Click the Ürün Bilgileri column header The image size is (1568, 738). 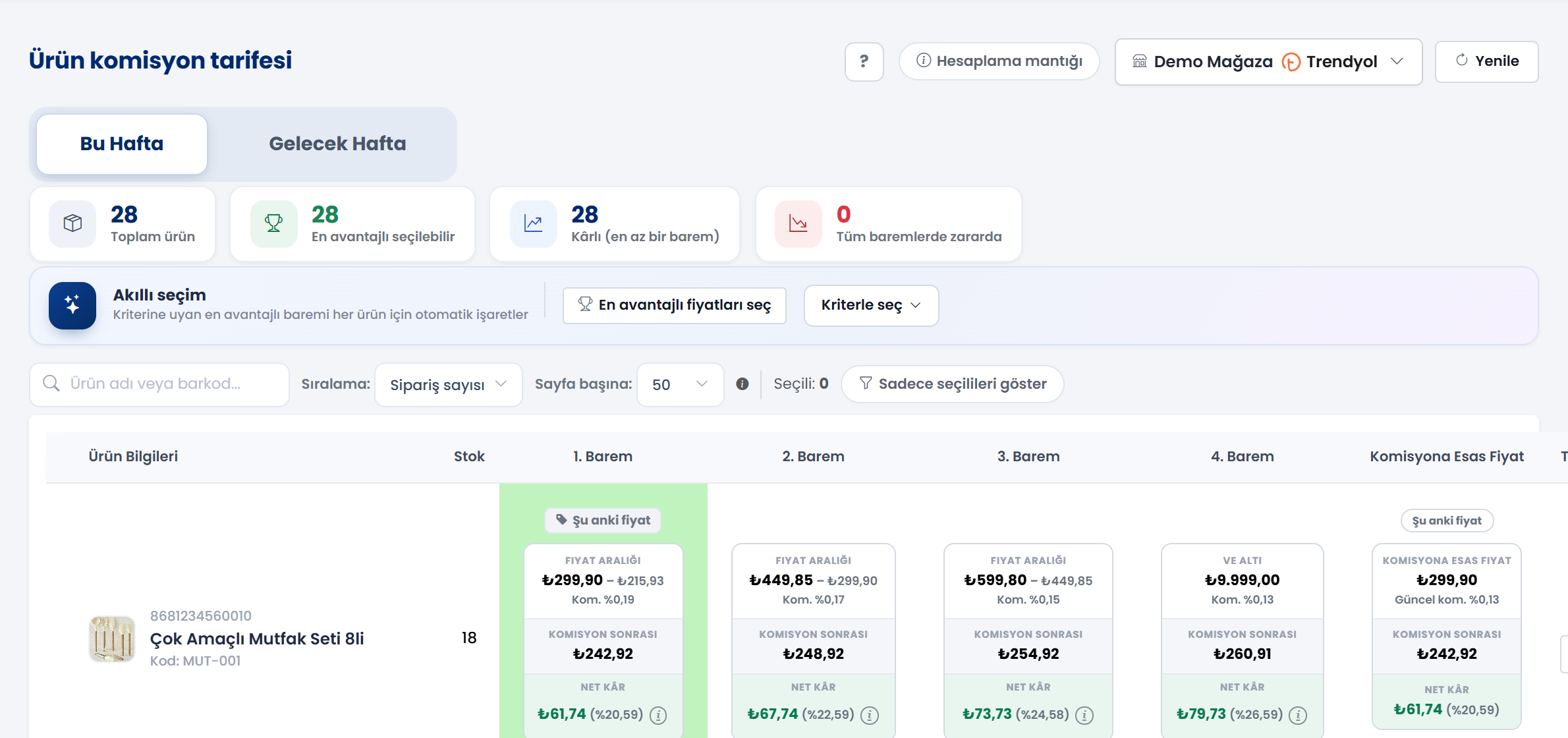(133, 457)
